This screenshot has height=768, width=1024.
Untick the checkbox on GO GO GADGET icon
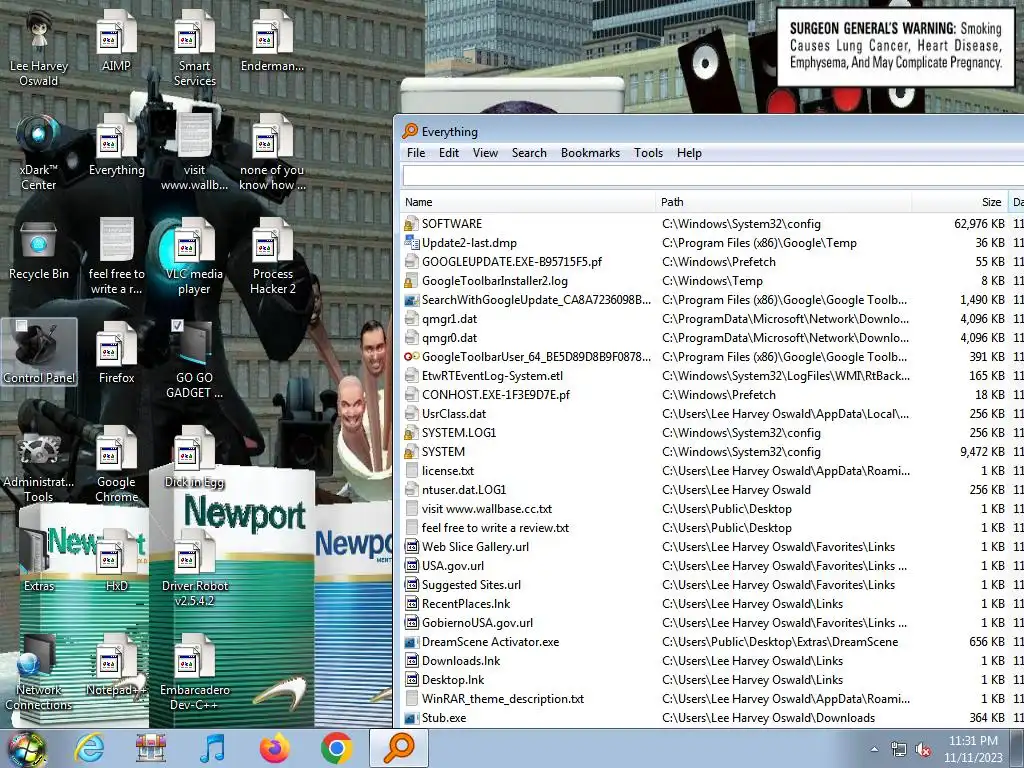tap(177, 325)
